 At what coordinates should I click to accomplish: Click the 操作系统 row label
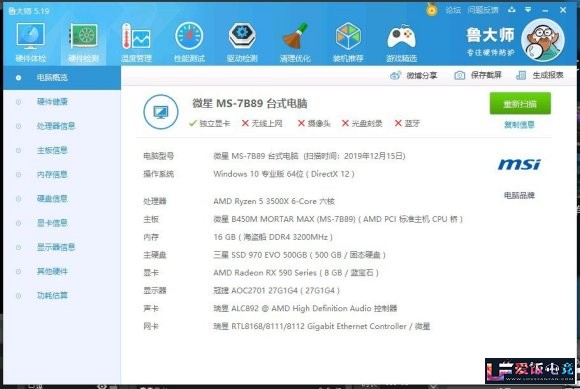point(159,174)
